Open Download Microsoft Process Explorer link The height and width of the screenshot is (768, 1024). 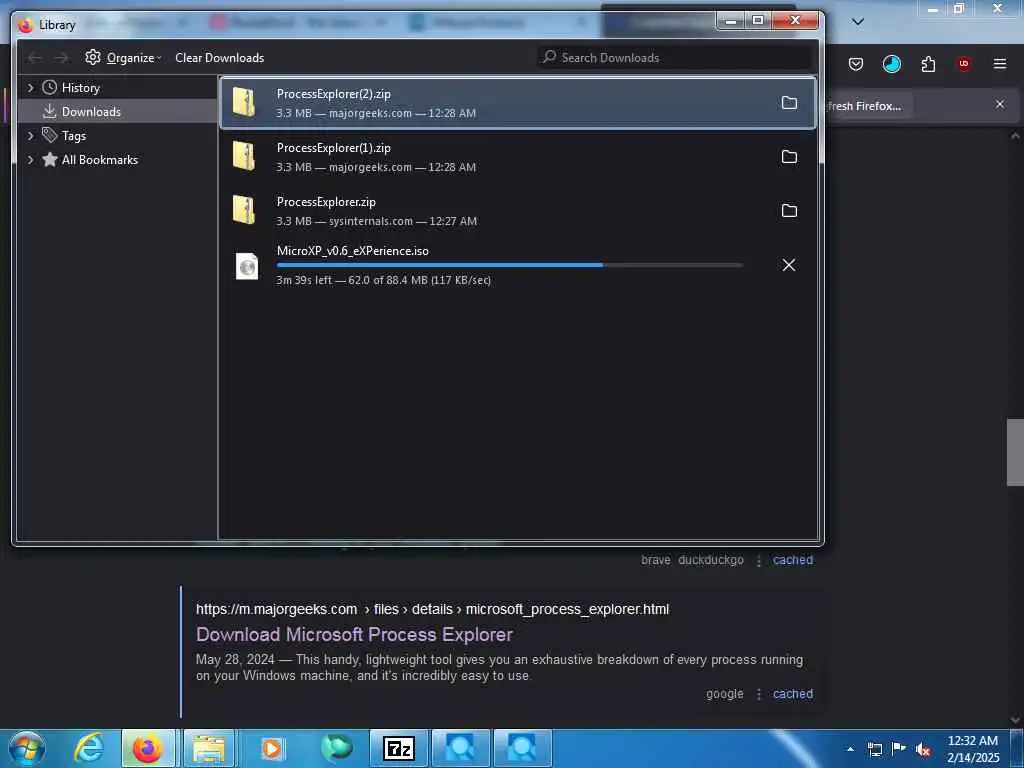[x=355, y=634]
